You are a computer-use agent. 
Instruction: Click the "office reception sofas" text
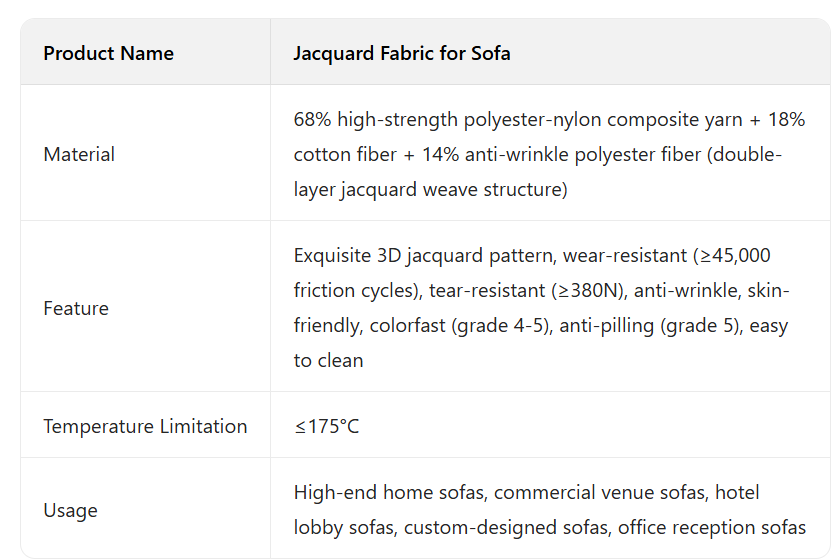[712, 527]
